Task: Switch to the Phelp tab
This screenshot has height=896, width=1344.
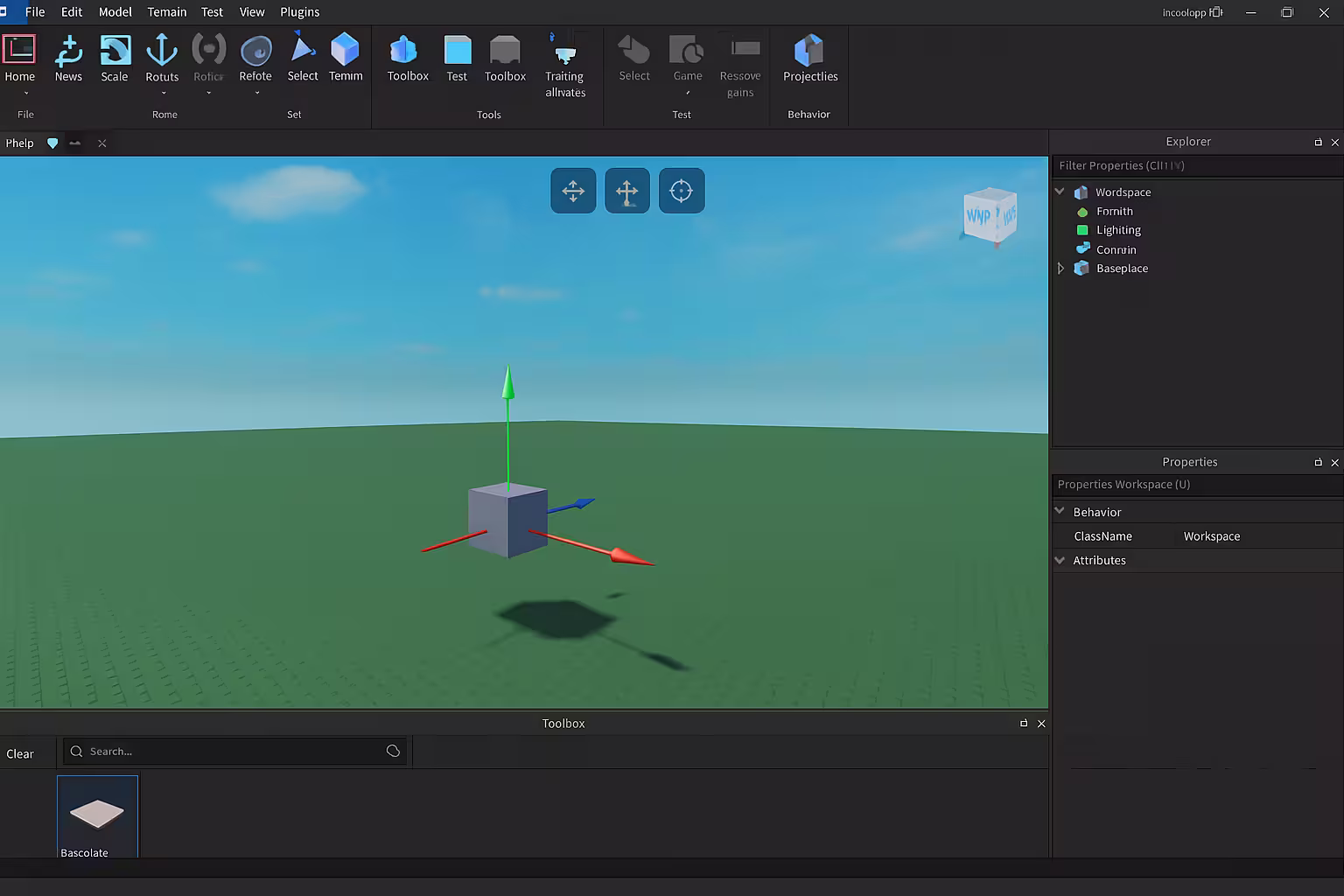Action: click(x=20, y=143)
